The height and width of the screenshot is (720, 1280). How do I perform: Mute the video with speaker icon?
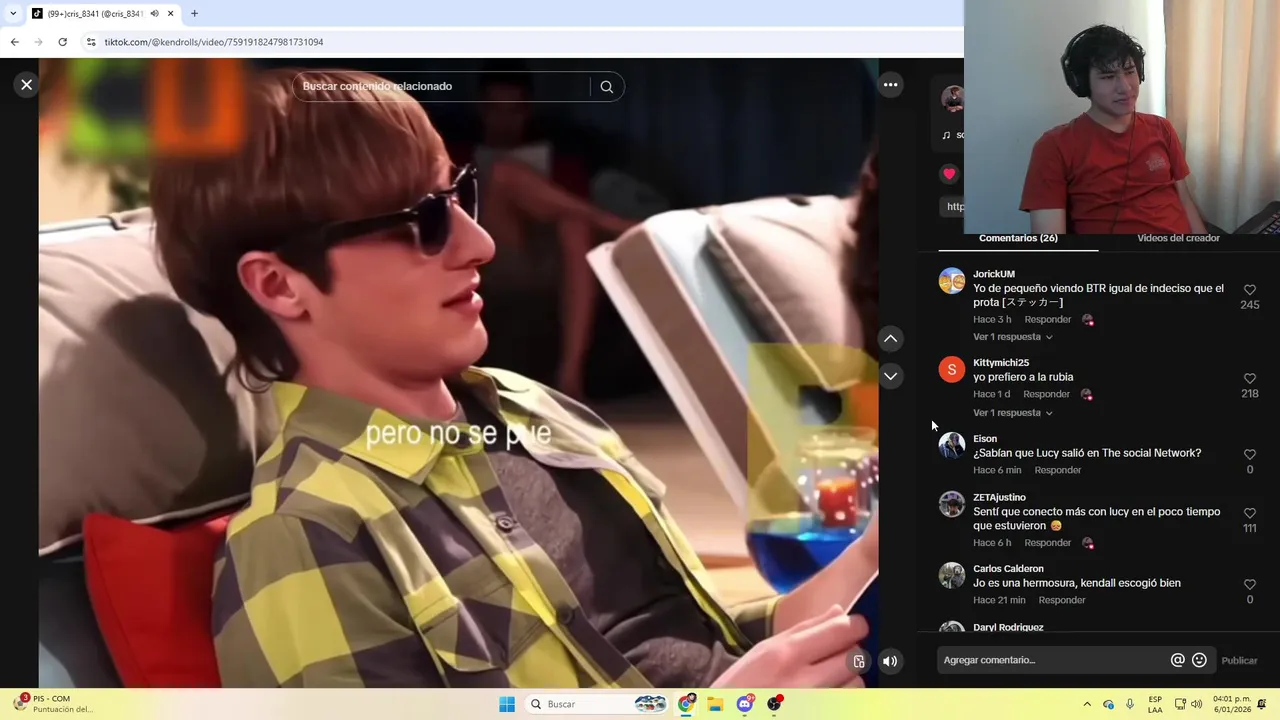tap(890, 661)
